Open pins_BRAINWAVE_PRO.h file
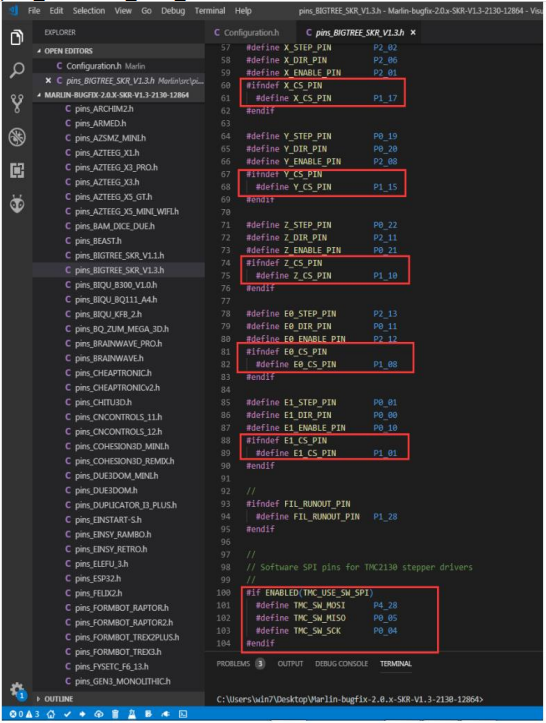546x723 pixels. 119,344
